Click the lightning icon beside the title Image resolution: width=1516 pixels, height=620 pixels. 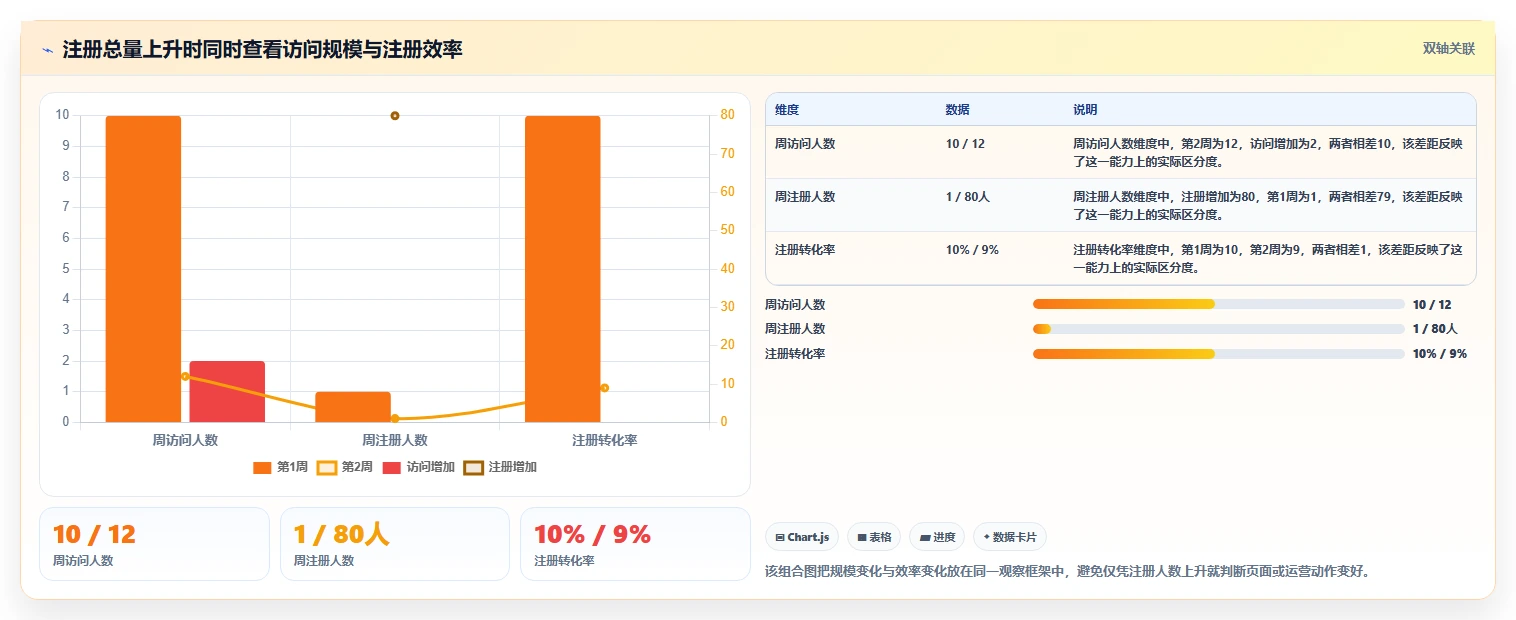click(48, 50)
